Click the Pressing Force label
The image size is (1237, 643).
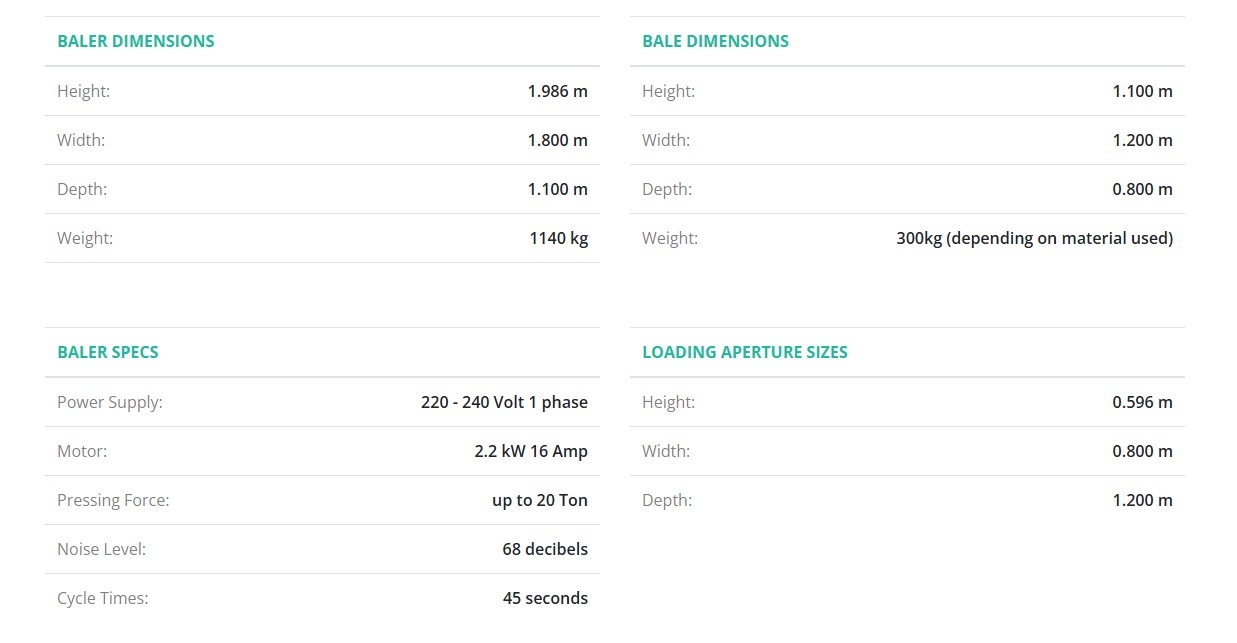point(113,500)
